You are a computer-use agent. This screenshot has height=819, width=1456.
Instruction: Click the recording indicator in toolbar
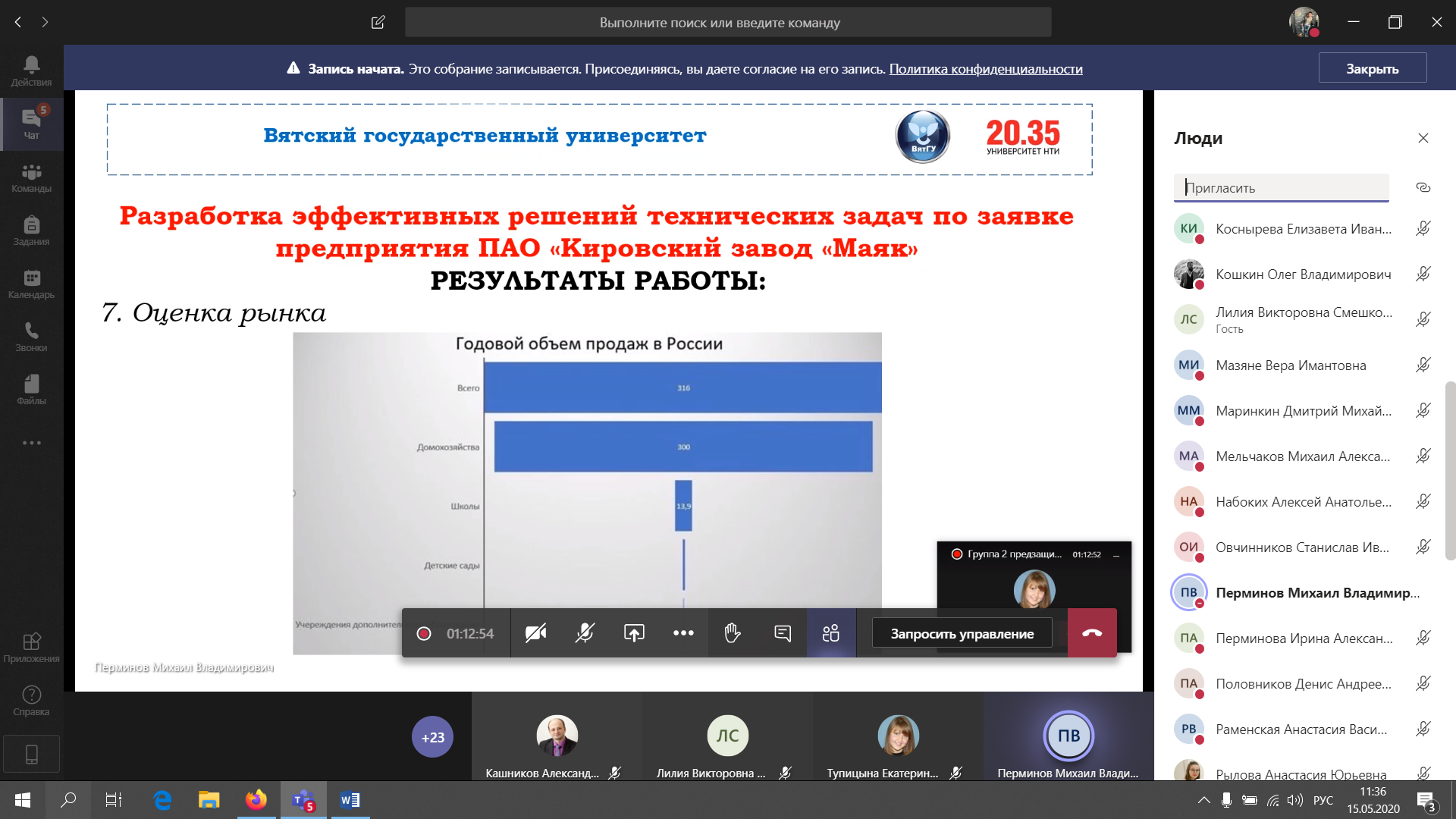pos(424,633)
